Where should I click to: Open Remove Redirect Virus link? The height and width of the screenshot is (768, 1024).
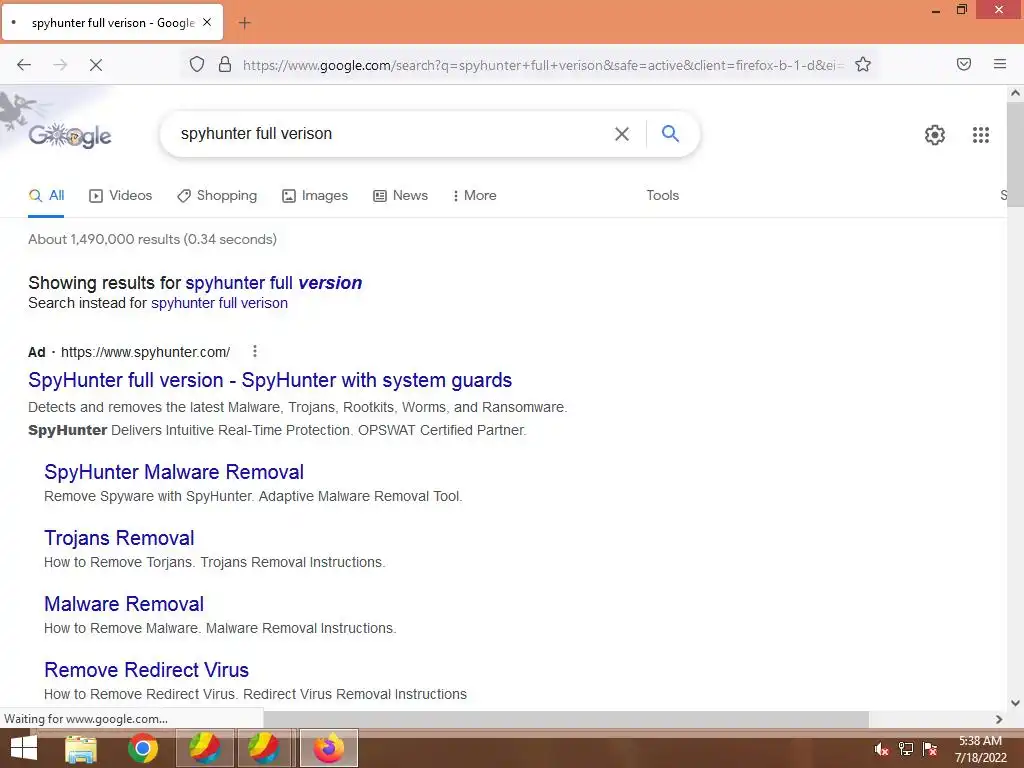click(x=146, y=670)
